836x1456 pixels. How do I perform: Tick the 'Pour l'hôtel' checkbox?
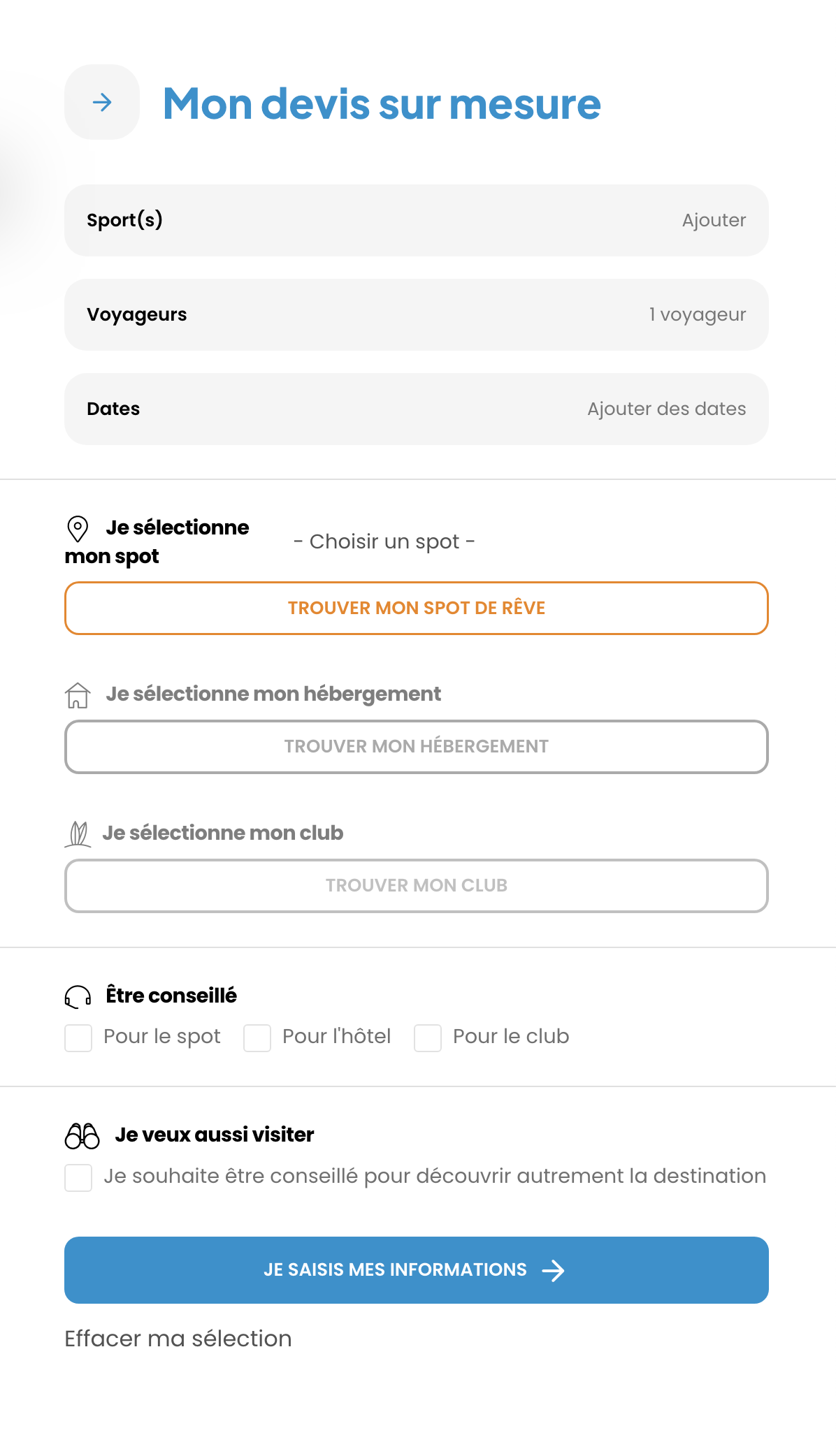tap(257, 1038)
